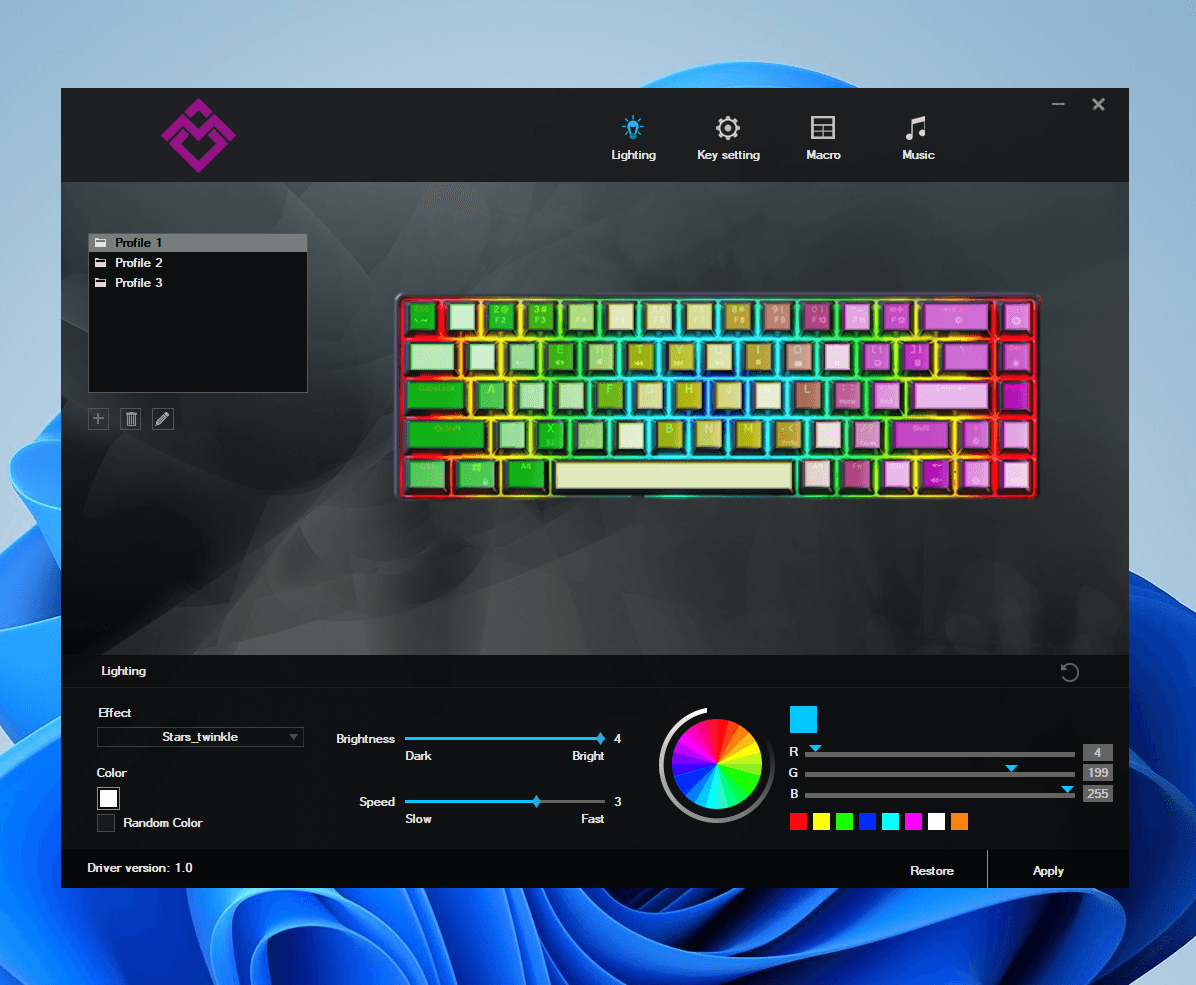Pick cyan from the preset color swatches
This screenshot has height=985, width=1196.
pos(890,821)
